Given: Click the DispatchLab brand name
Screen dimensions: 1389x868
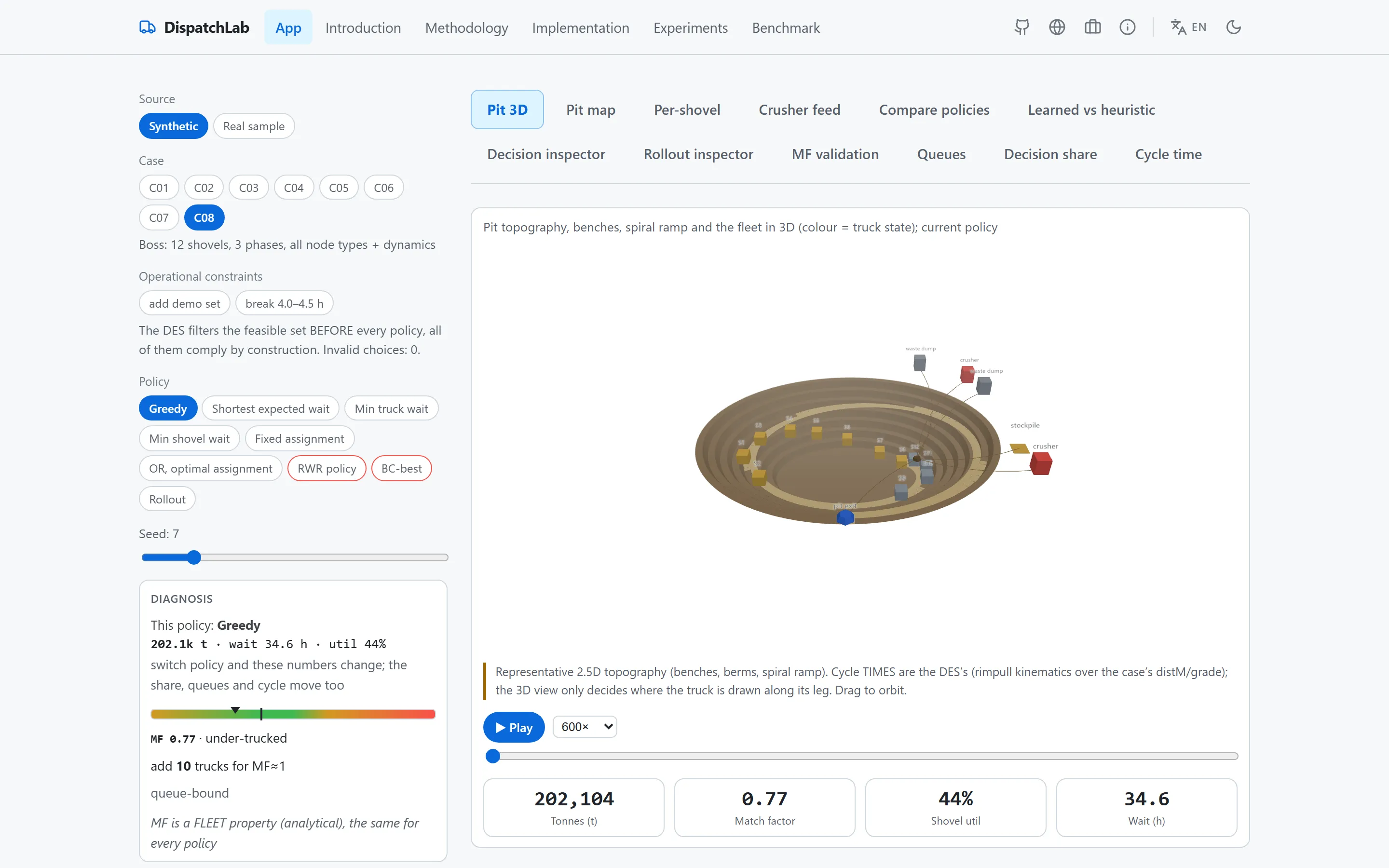Looking at the screenshot, I should point(206,27).
